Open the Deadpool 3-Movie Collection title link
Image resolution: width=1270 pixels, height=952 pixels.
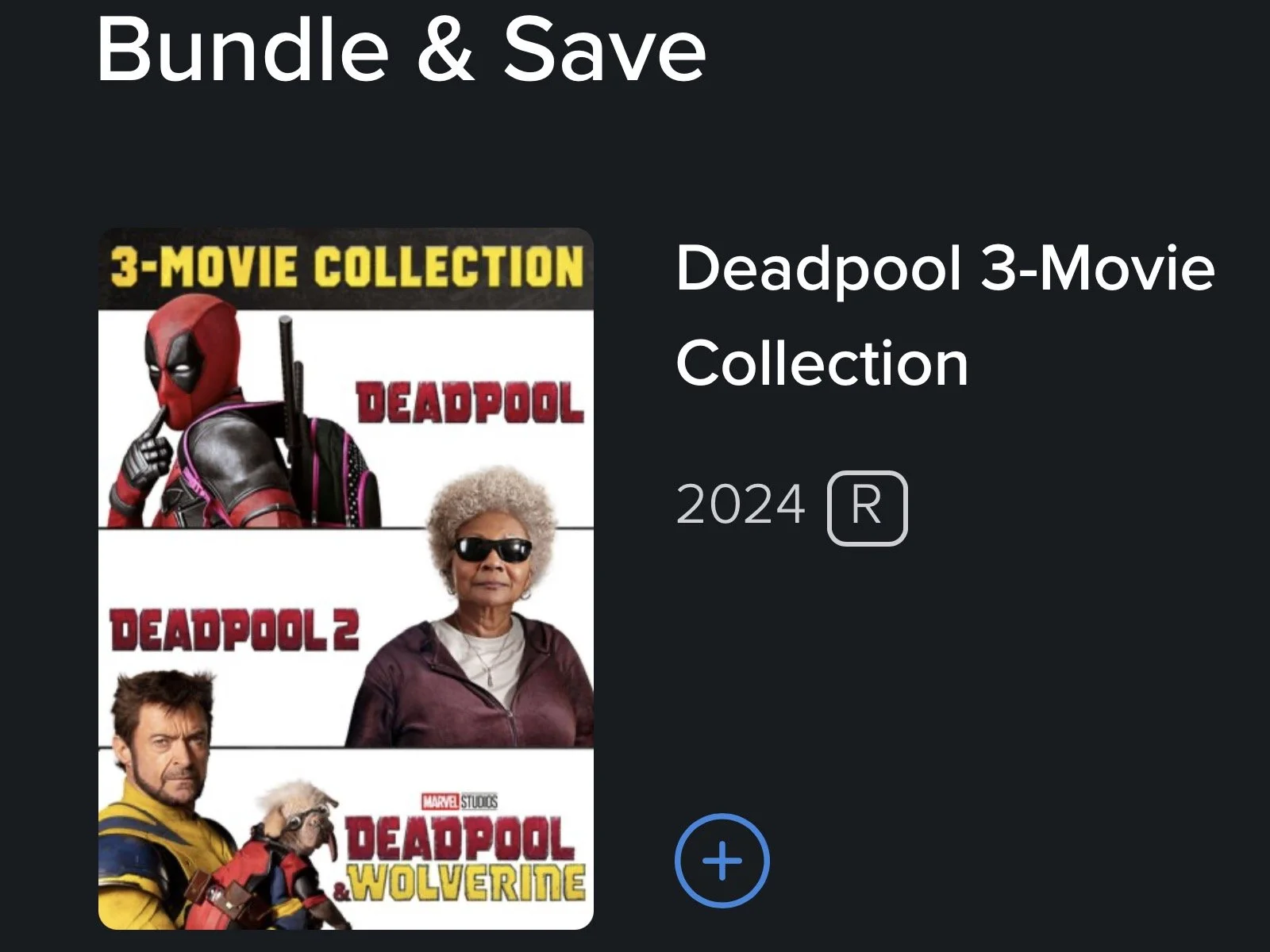coord(945,316)
